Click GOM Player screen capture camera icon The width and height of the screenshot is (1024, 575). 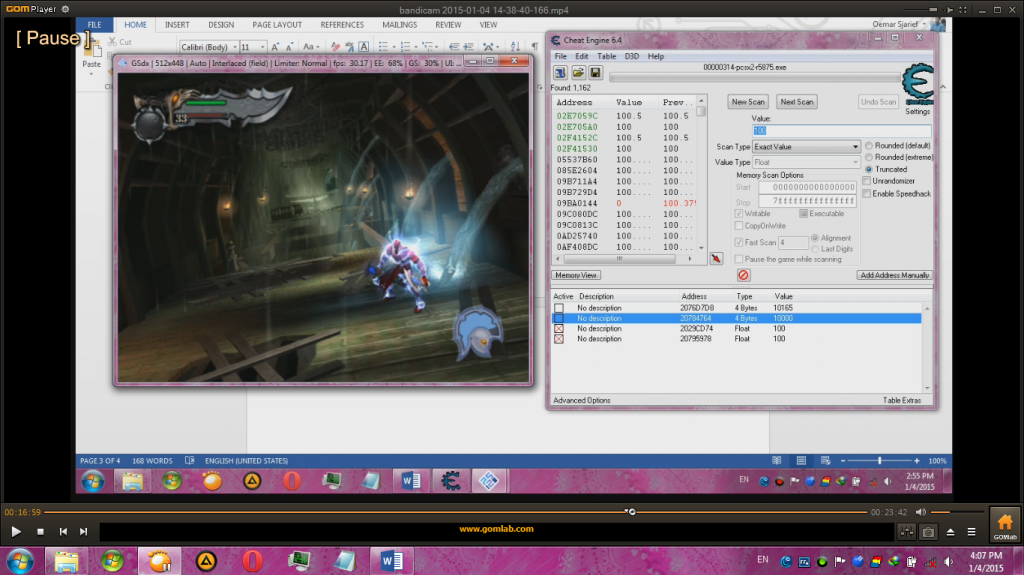(928, 533)
